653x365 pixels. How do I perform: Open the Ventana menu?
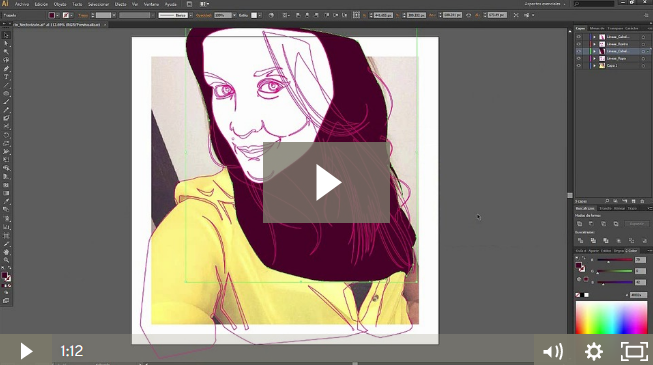(x=151, y=4)
